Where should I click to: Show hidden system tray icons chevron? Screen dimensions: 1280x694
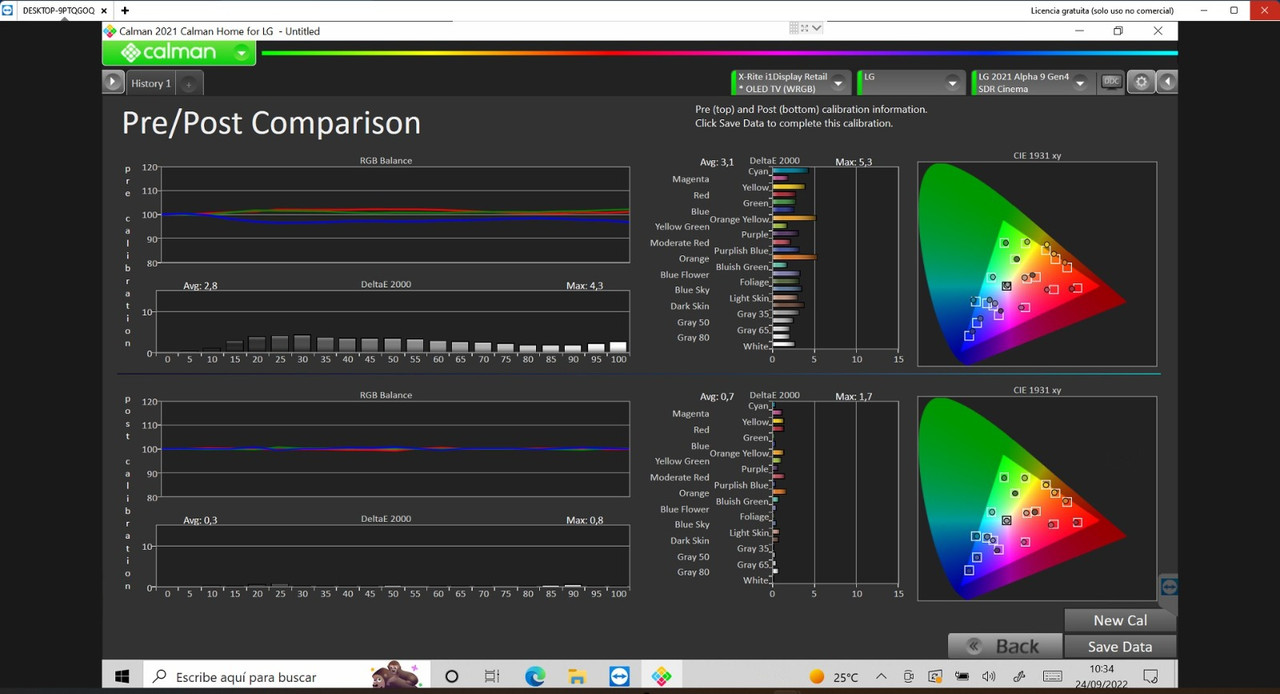point(881,677)
